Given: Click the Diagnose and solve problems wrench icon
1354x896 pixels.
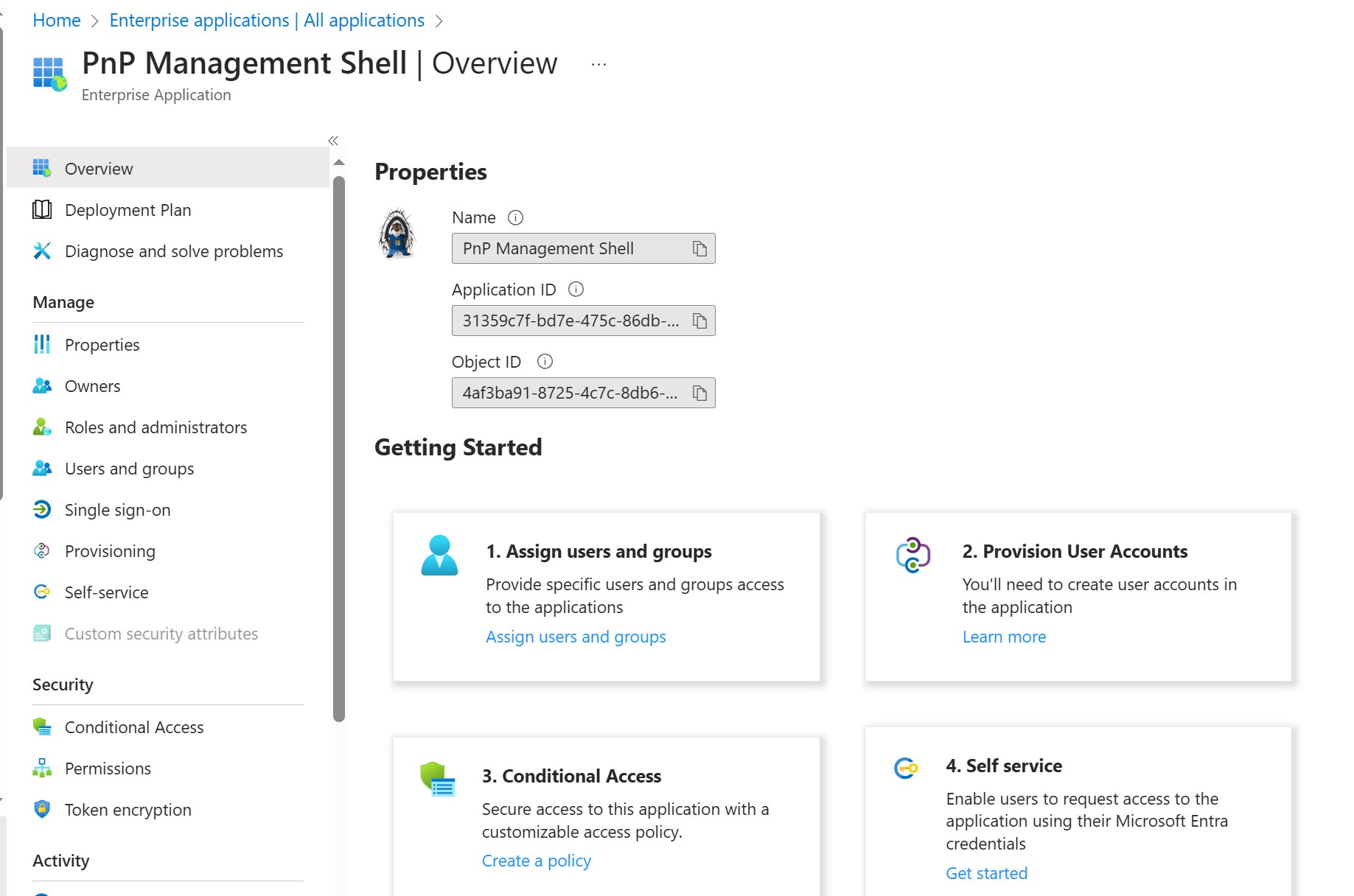Looking at the screenshot, I should pos(42,251).
